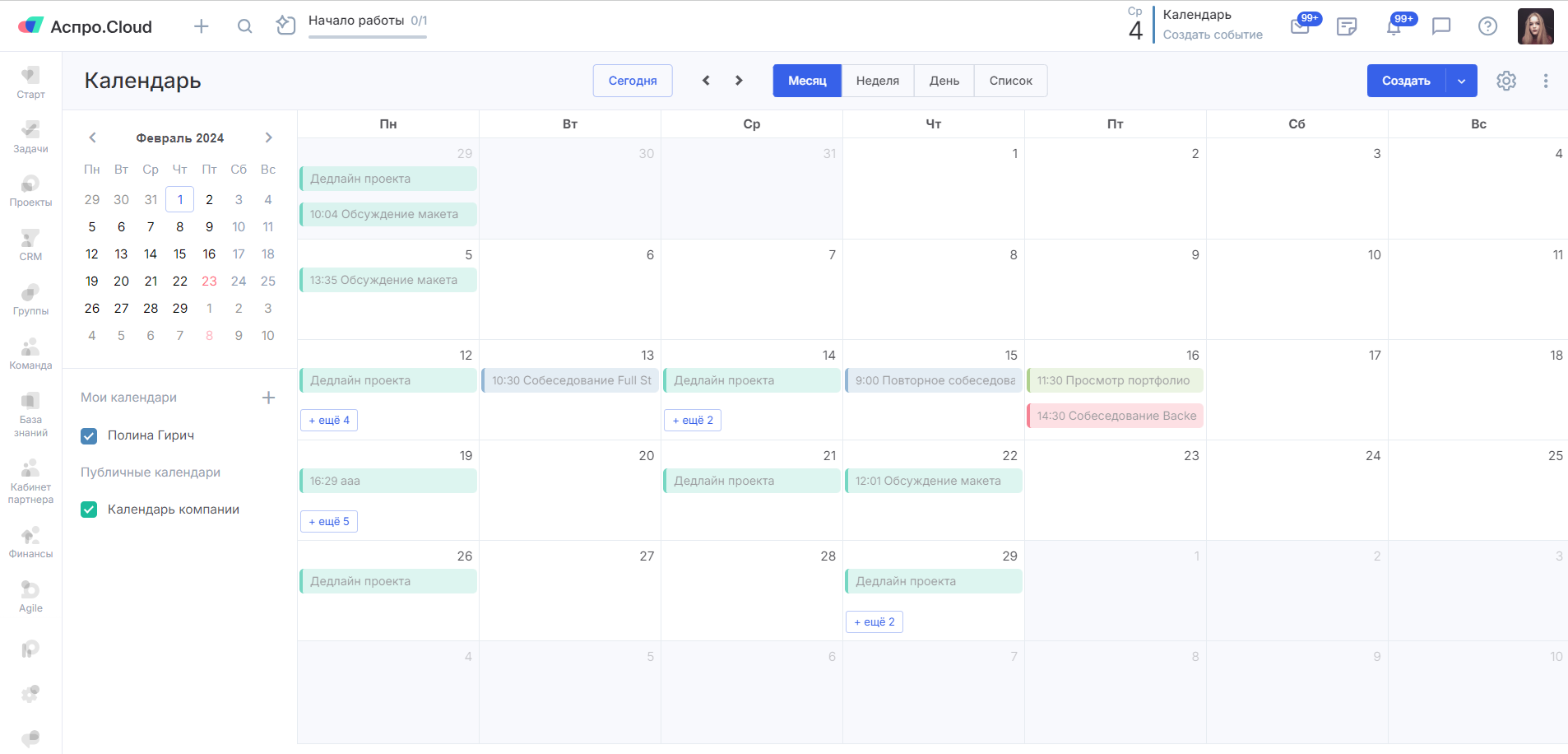Image resolution: width=1568 pixels, height=754 pixels.
Task: Open the '11:30 Просмотр портфолио' event
Action: point(1115,380)
